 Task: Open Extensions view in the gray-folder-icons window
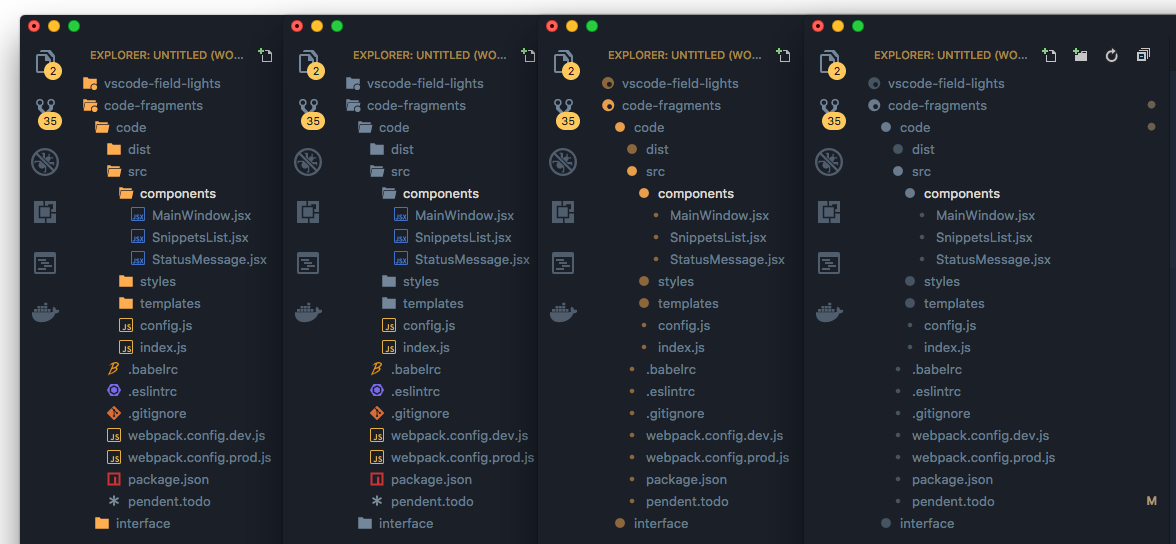[308, 212]
